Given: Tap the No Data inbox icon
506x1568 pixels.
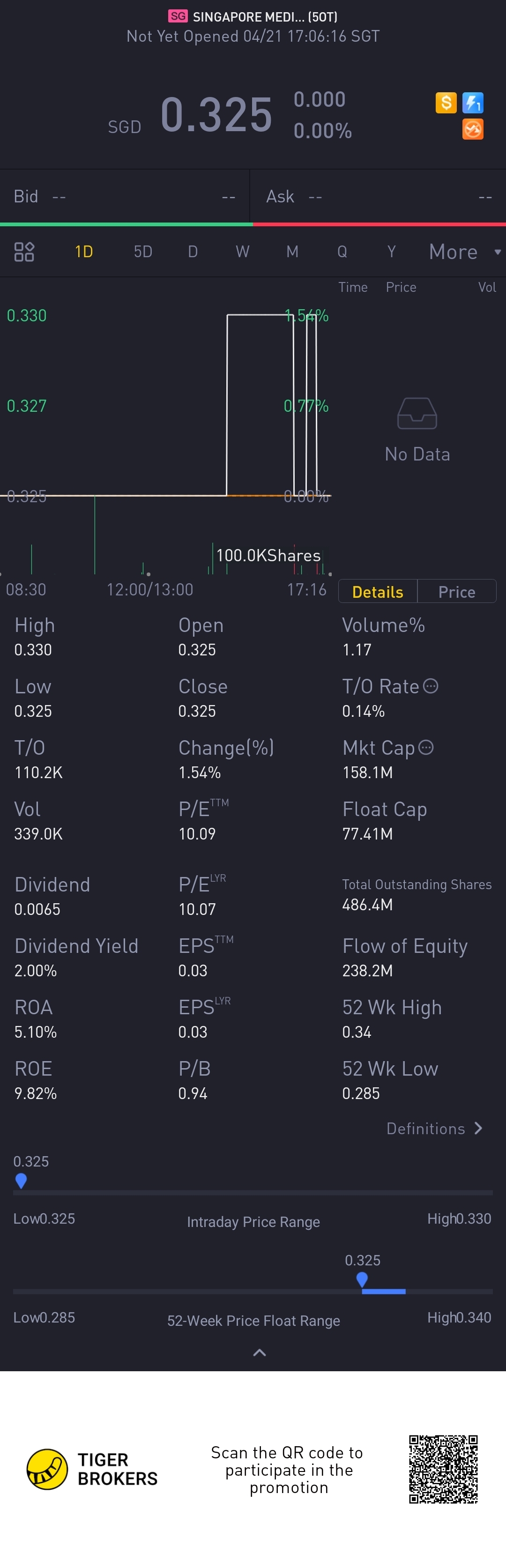Looking at the screenshot, I should [x=417, y=414].
